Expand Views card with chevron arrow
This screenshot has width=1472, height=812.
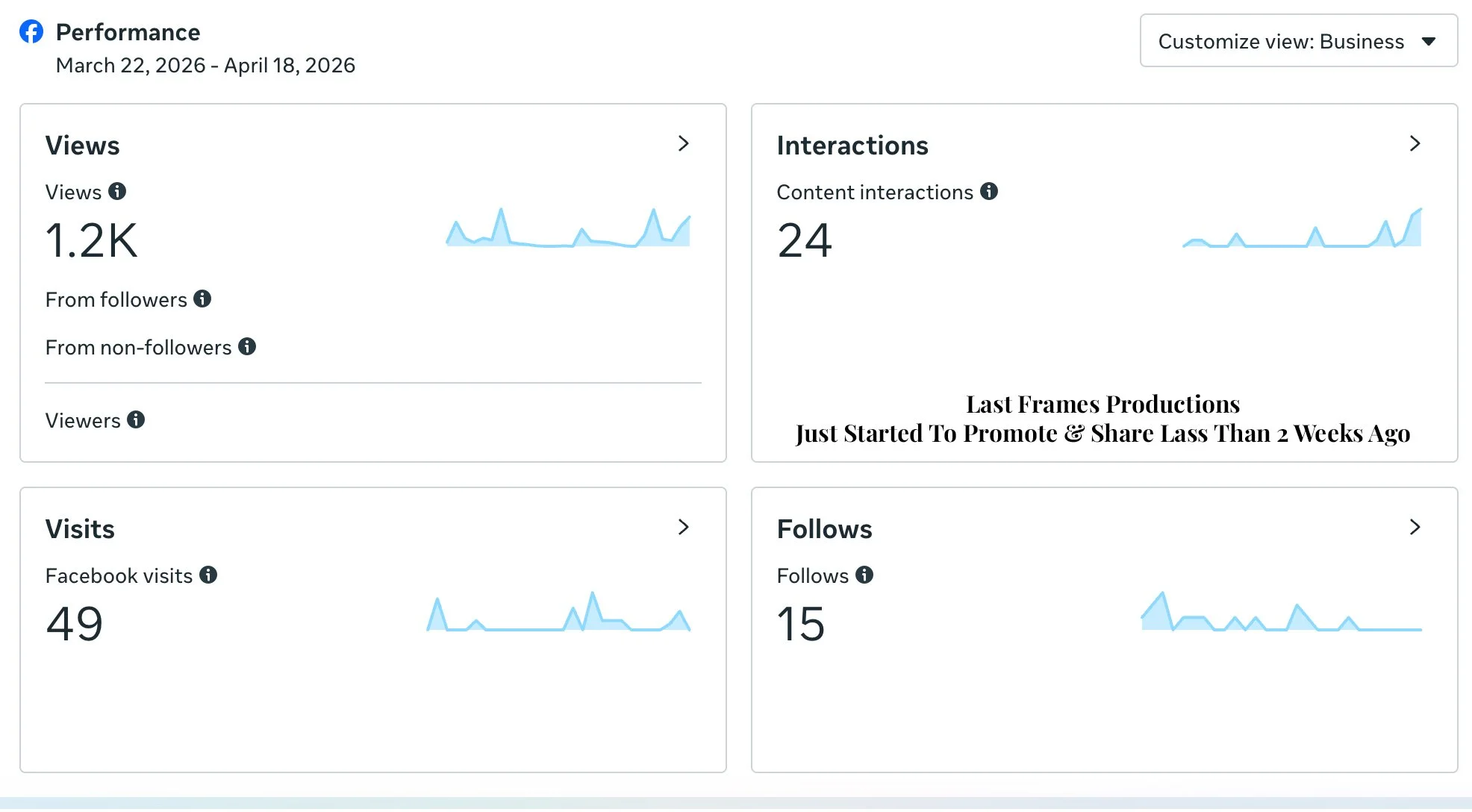point(683,143)
